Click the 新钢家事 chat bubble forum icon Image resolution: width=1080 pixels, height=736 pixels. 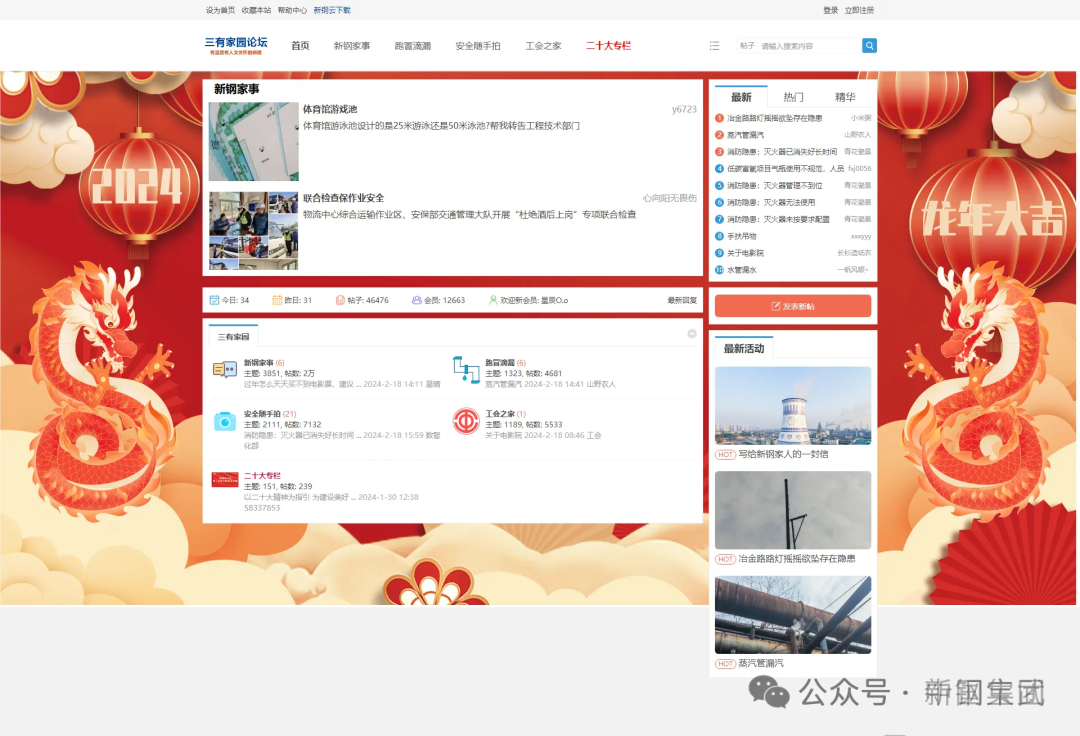(225, 370)
